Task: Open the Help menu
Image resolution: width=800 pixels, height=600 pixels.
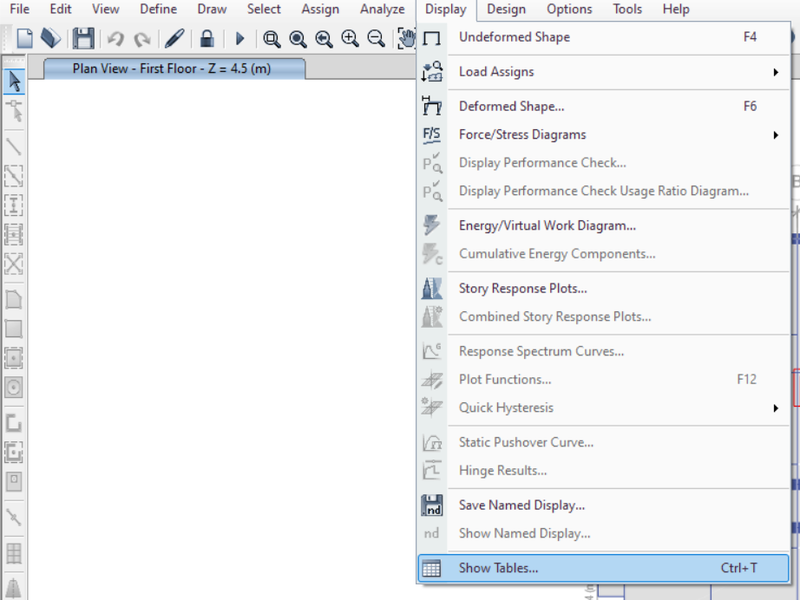Action: (x=676, y=9)
